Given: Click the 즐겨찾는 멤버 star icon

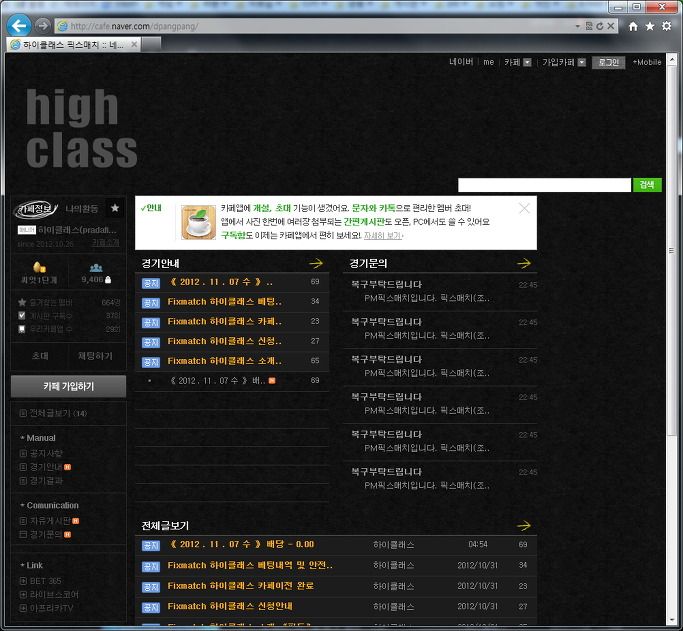Looking at the screenshot, I should coord(22,302).
